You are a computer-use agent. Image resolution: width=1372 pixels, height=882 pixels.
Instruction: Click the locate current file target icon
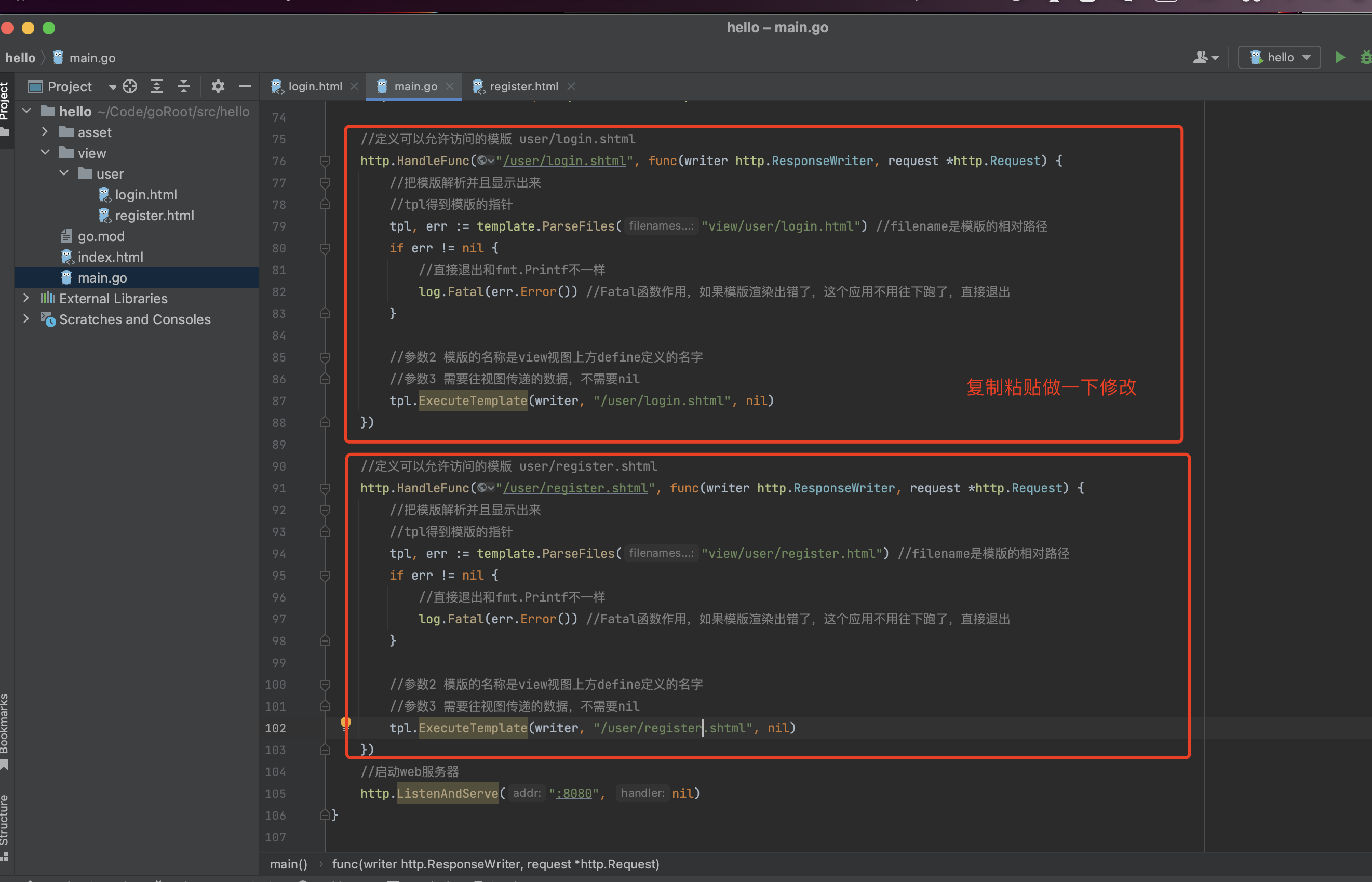click(130, 86)
